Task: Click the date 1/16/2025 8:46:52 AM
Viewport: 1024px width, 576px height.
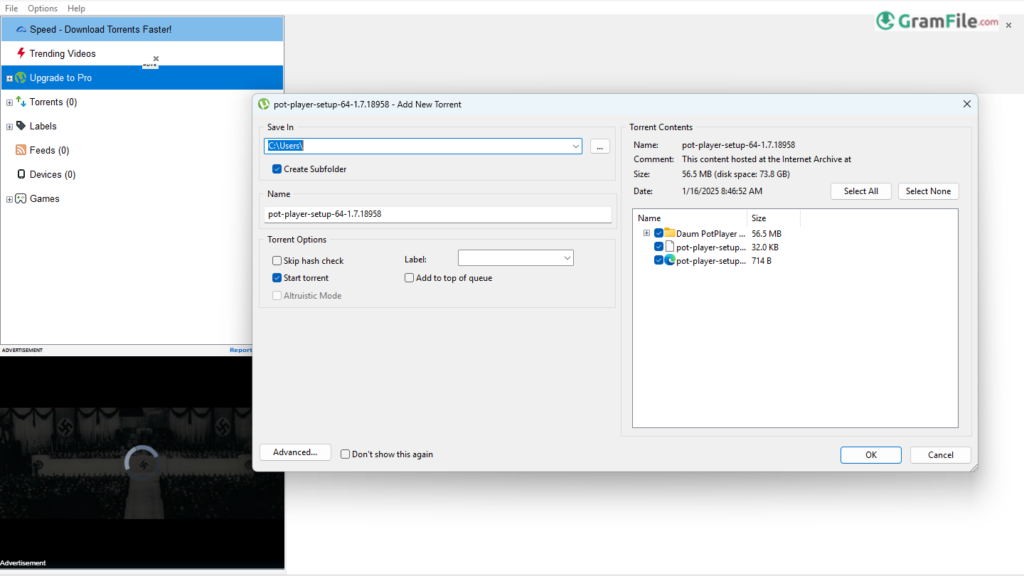Action: (722, 191)
